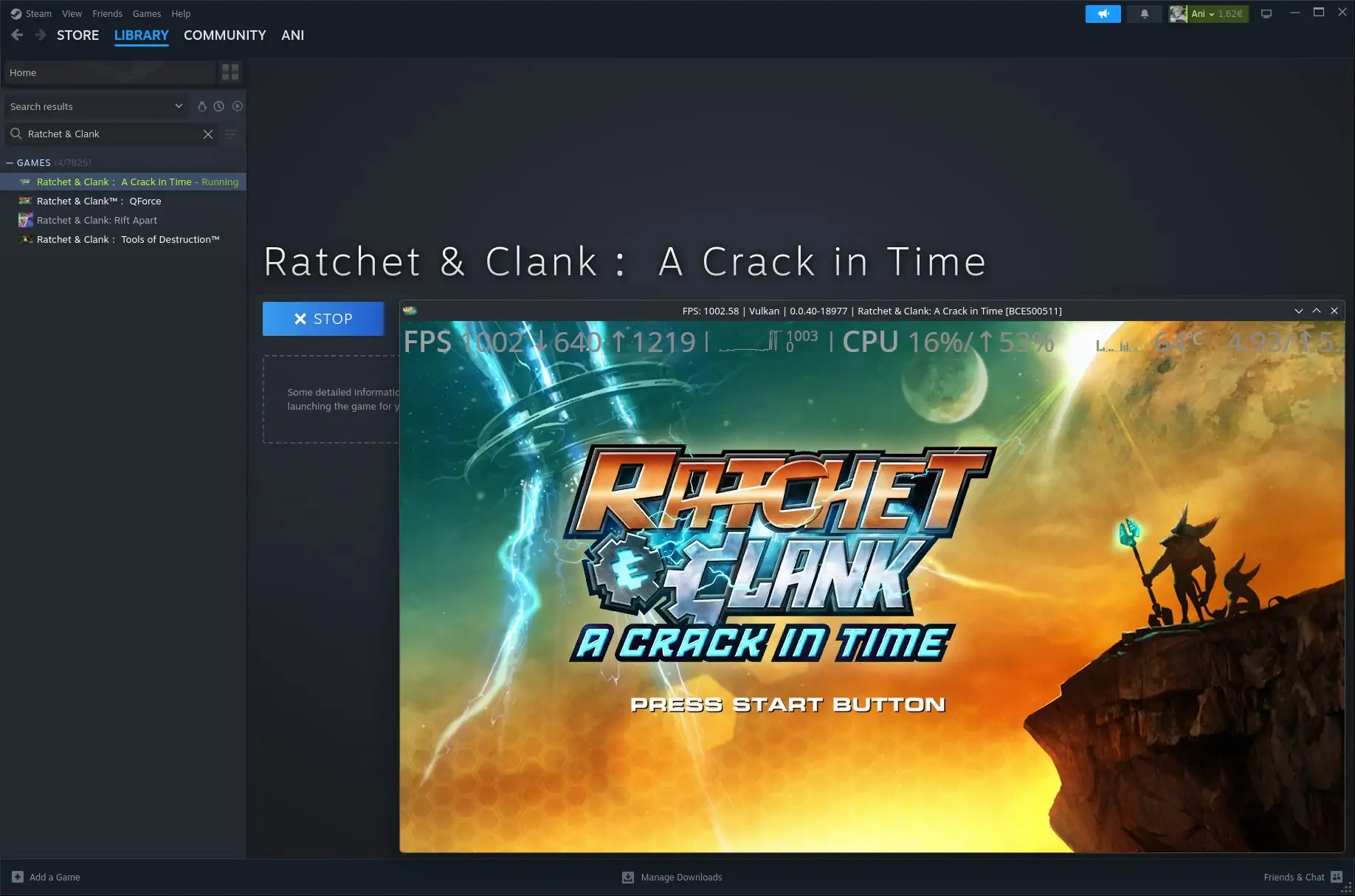This screenshot has width=1355, height=896.
Task: Open Friends & Chat
Action: [1303, 877]
